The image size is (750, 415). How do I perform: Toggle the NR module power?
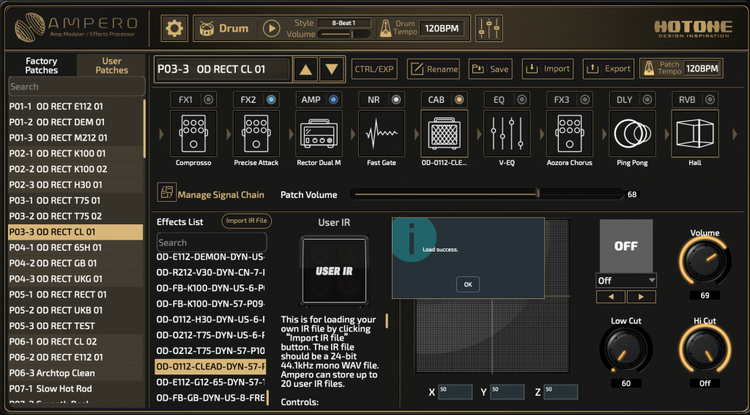pyautogui.click(x=396, y=99)
